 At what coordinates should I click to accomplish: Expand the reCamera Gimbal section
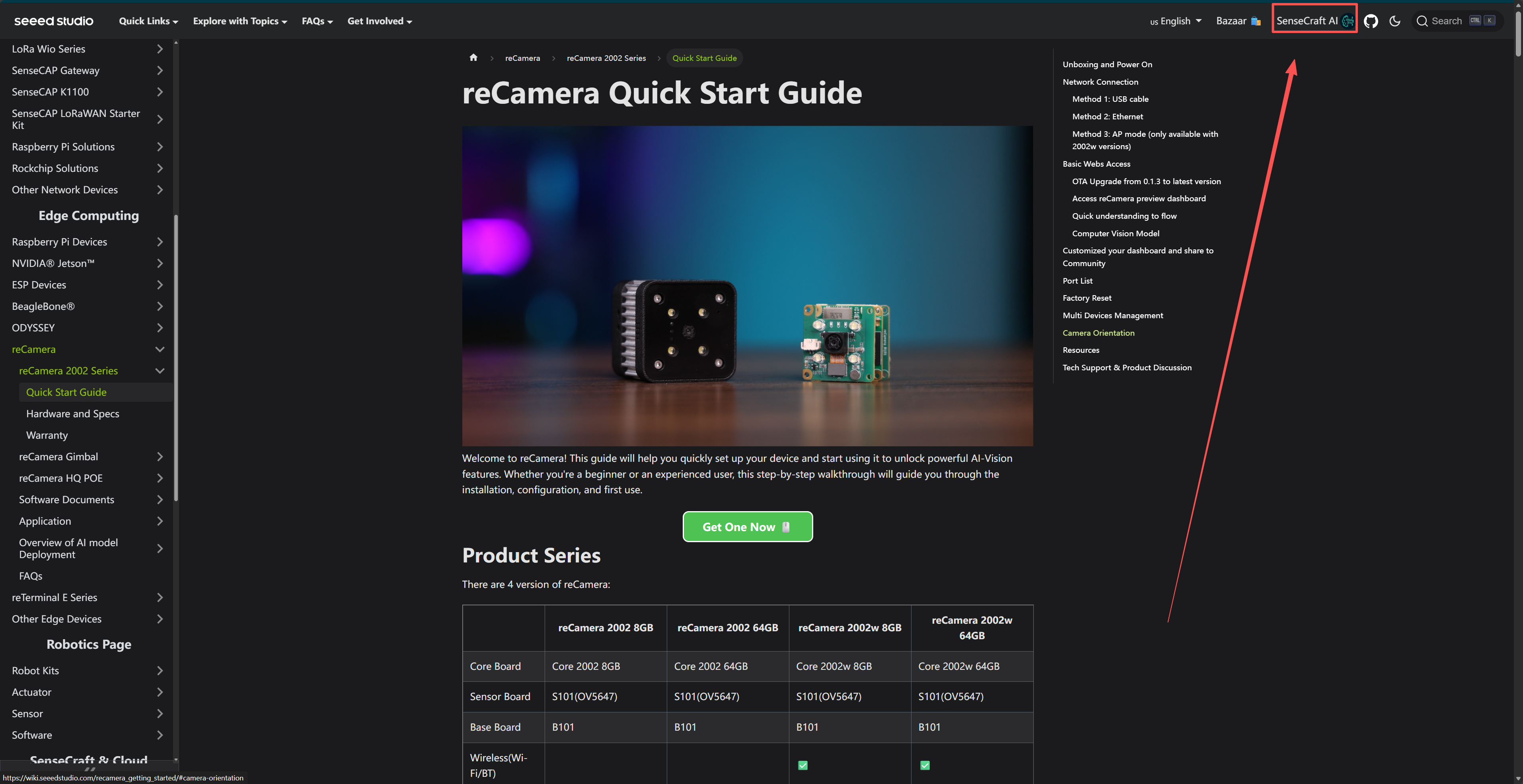pyautogui.click(x=160, y=457)
